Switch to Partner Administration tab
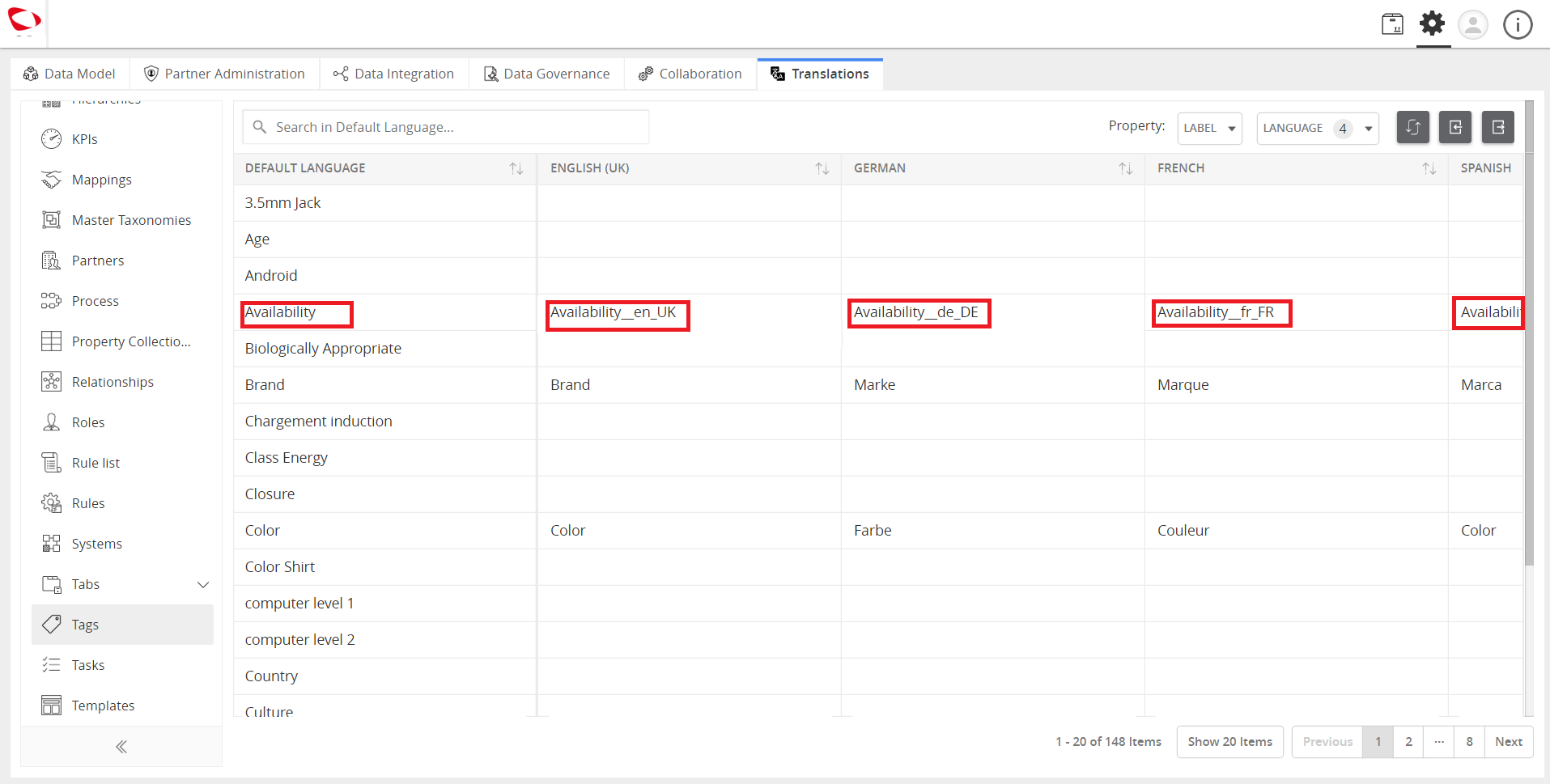The height and width of the screenshot is (784, 1550). 224,74
